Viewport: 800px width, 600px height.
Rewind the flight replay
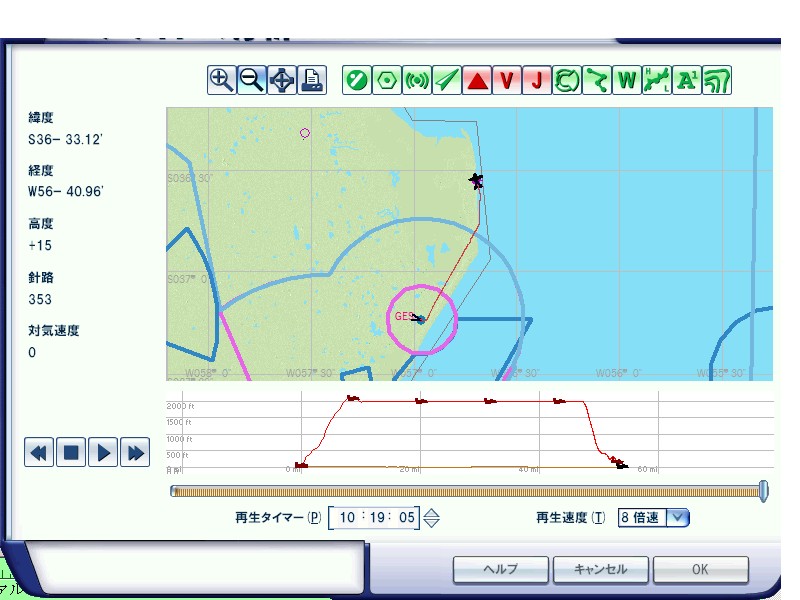39,453
